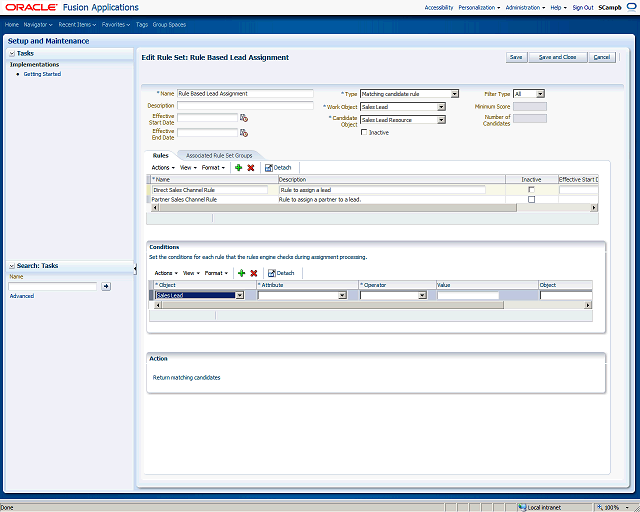Image resolution: width=640 pixels, height=512 pixels.
Task: Collapse the Search: Tasks panel
Action: click(x=12, y=266)
